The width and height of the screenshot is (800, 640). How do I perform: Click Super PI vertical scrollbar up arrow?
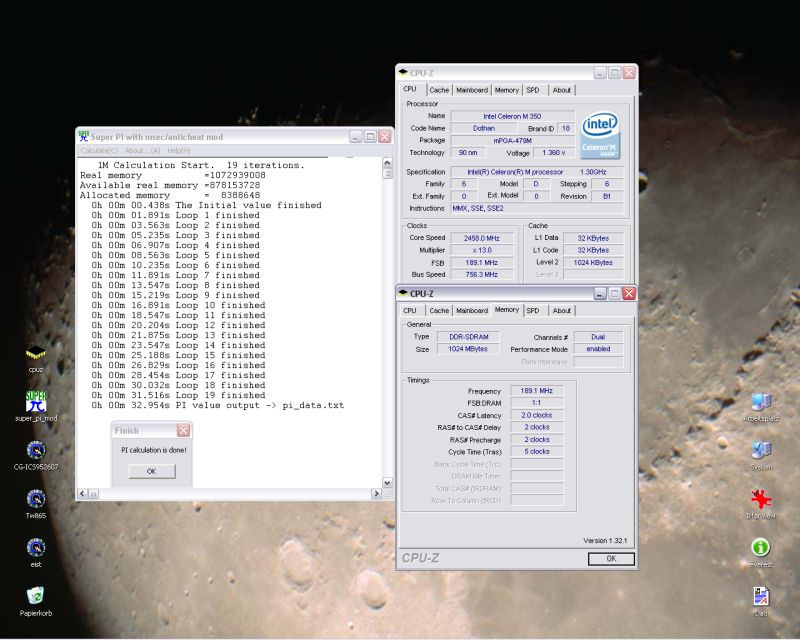coord(387,162)
